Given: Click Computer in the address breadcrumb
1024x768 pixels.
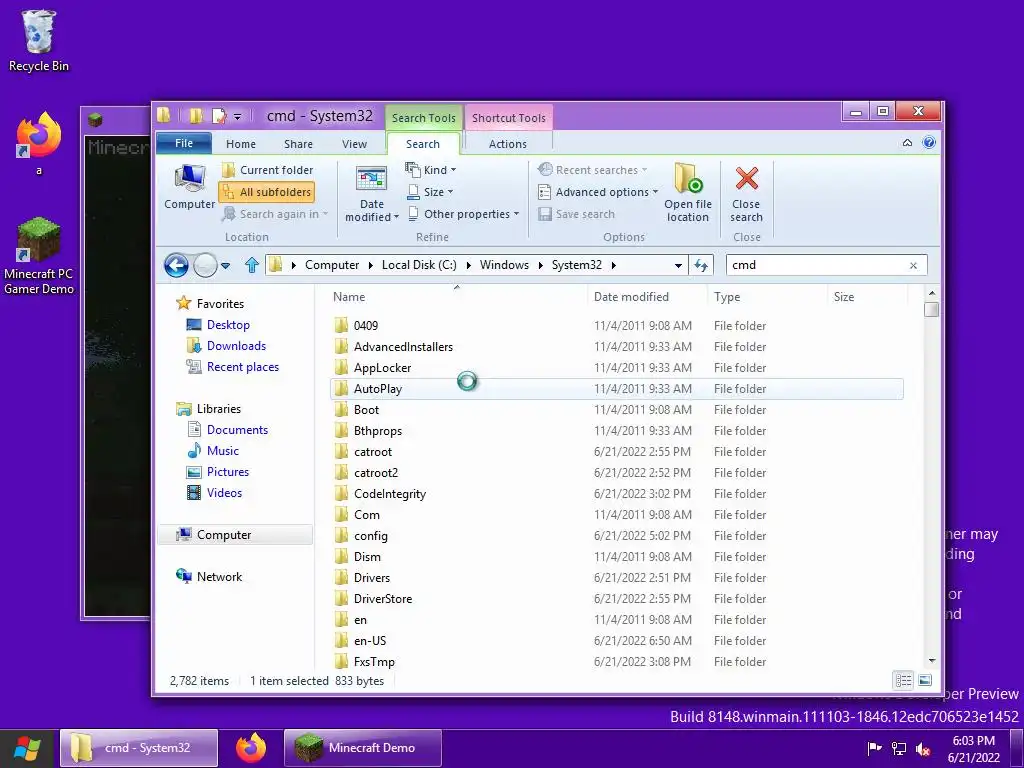Looking at the screenshot, I should 332,264.
